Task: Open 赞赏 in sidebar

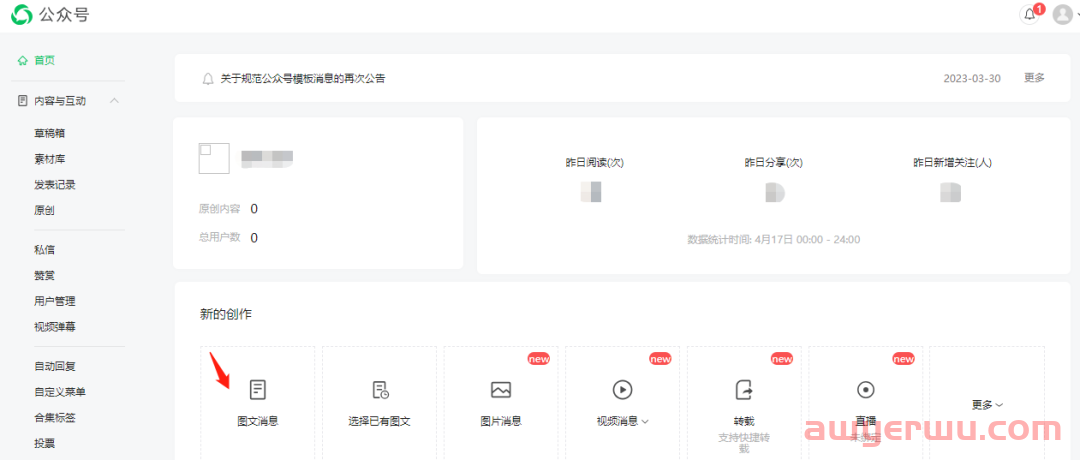Action: [x=44, y=275]
